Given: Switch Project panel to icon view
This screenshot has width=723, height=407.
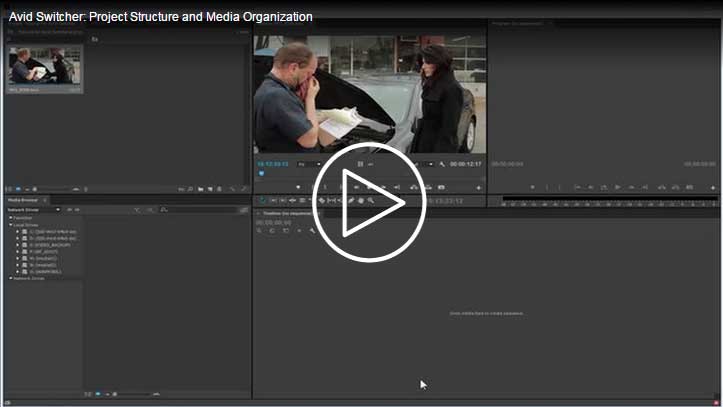Looking at the screenshot, I should [x=18, y=189].
